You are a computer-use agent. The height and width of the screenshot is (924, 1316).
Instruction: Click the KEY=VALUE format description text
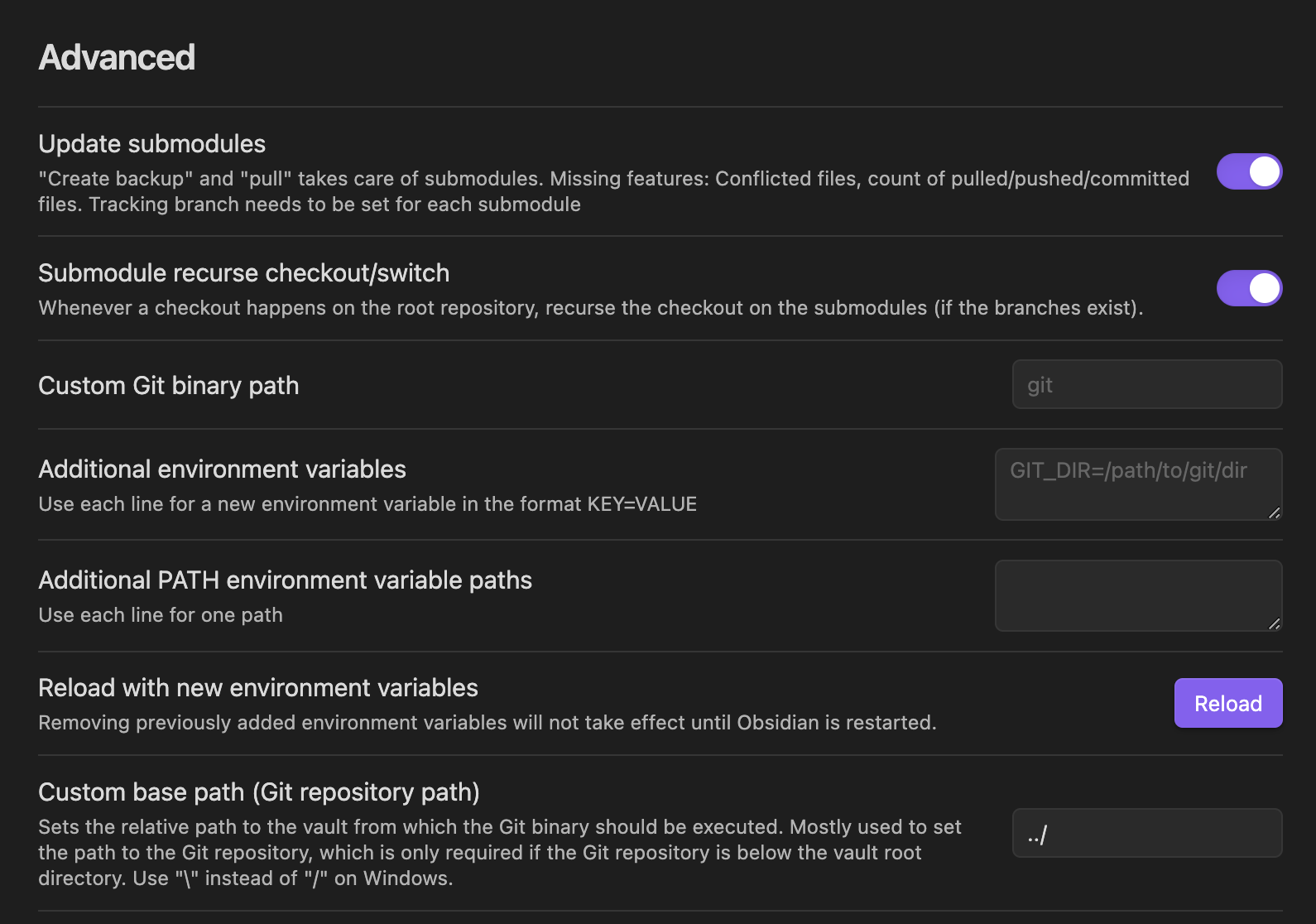[367, 504]
